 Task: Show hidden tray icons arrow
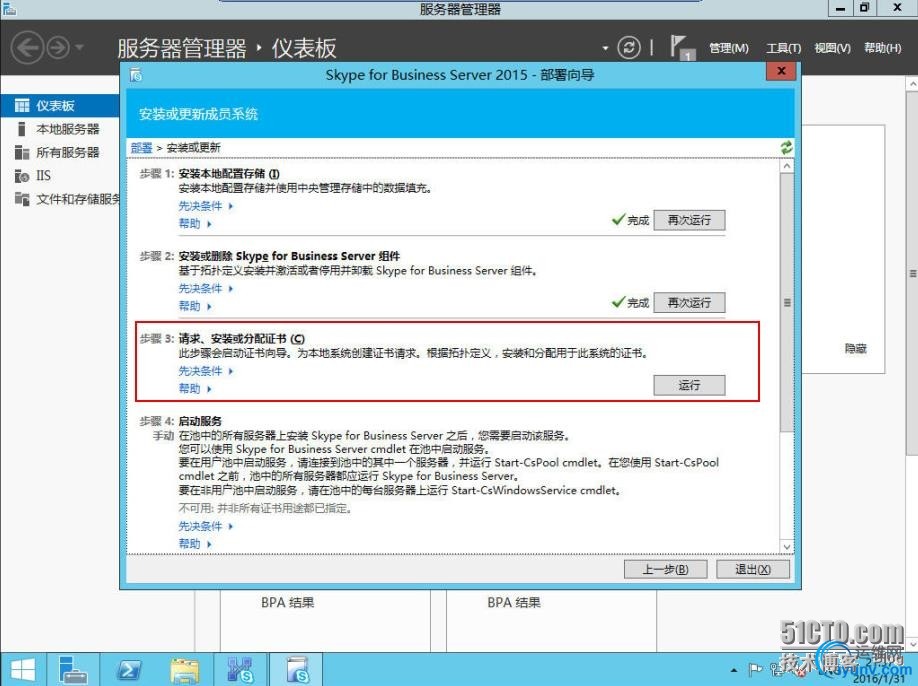coord(734,670)
